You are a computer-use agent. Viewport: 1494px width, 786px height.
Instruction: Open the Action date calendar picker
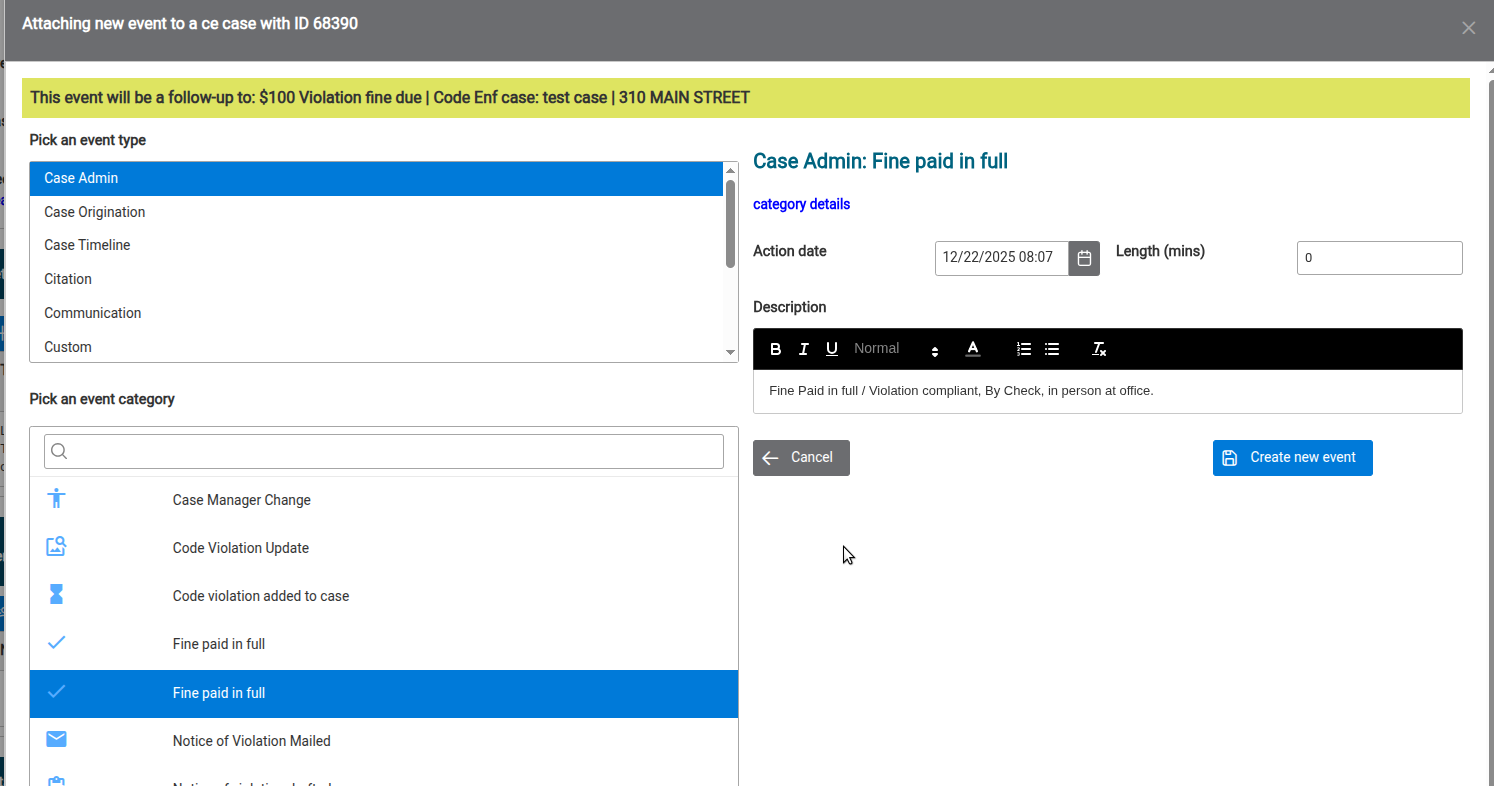pyautogui.click(x=1084, y=258)
